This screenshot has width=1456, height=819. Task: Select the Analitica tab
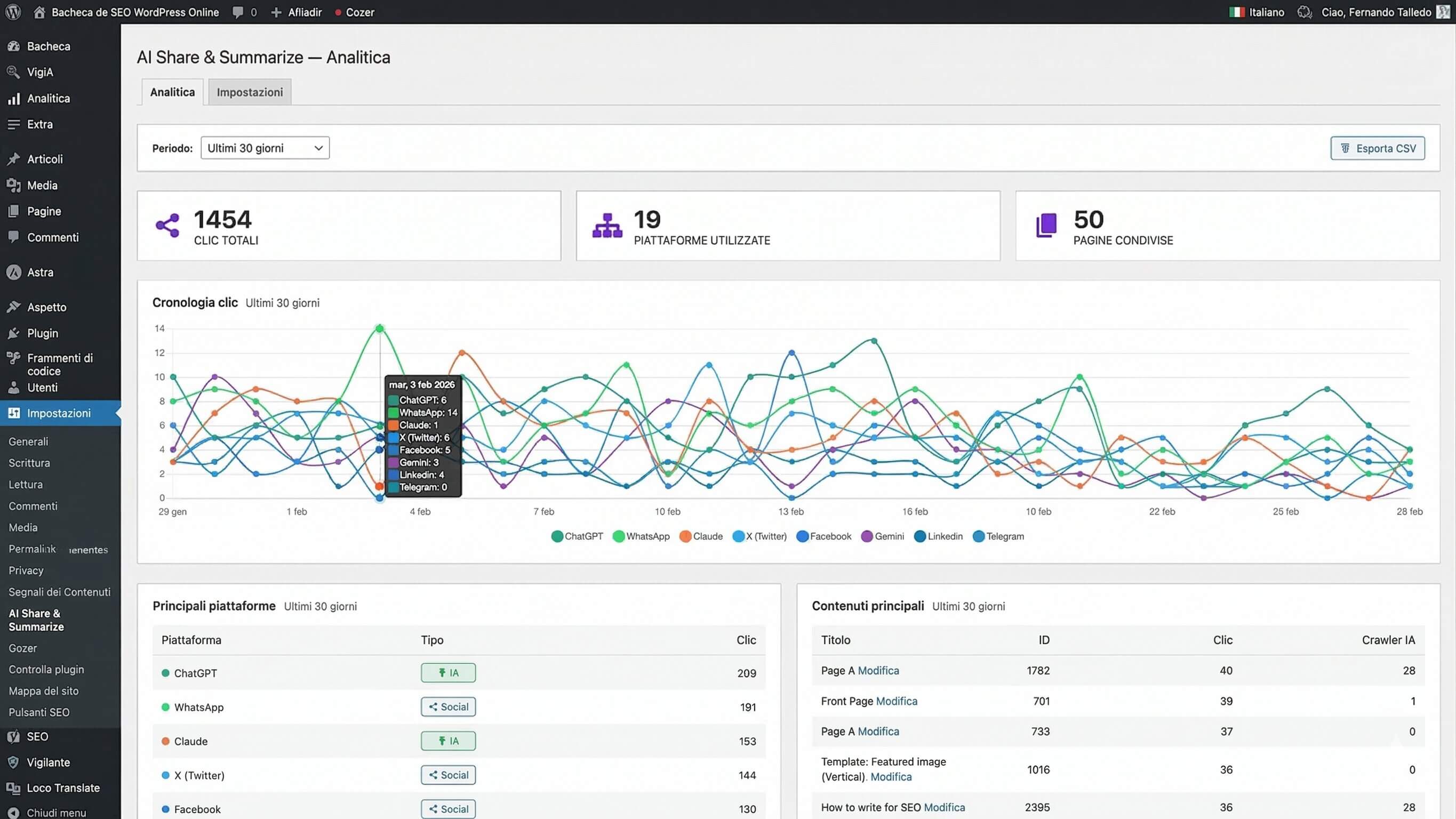click(x=172, y=92)
